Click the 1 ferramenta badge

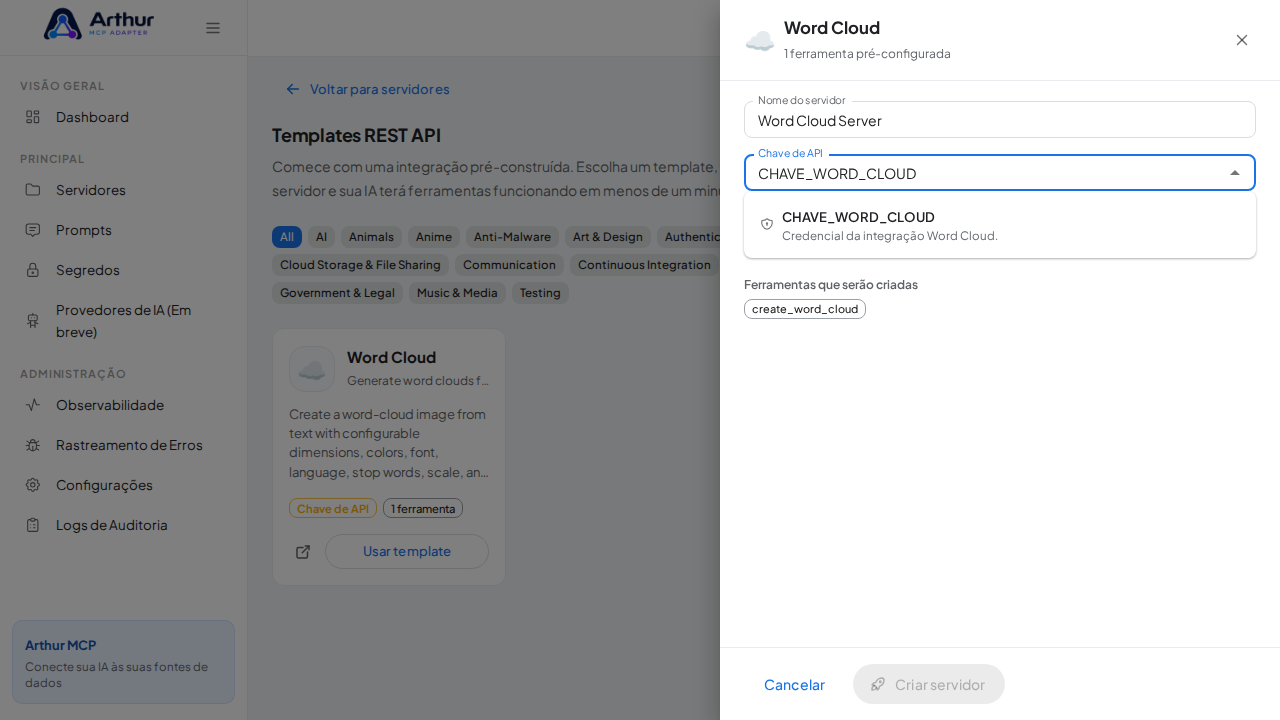point(423,508)
